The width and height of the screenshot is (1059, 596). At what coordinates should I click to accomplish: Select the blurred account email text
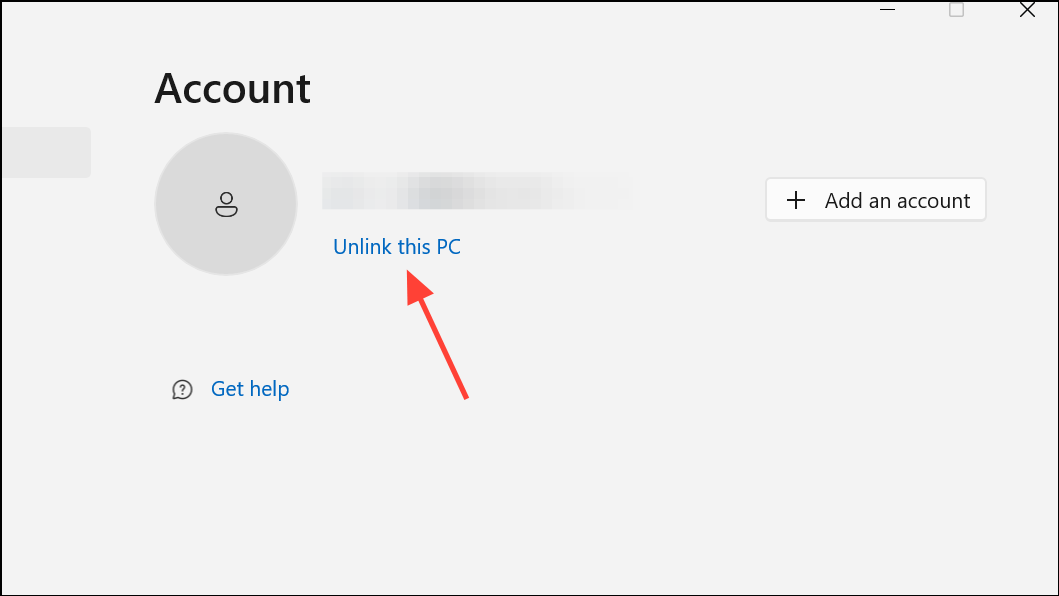[477, 191]
